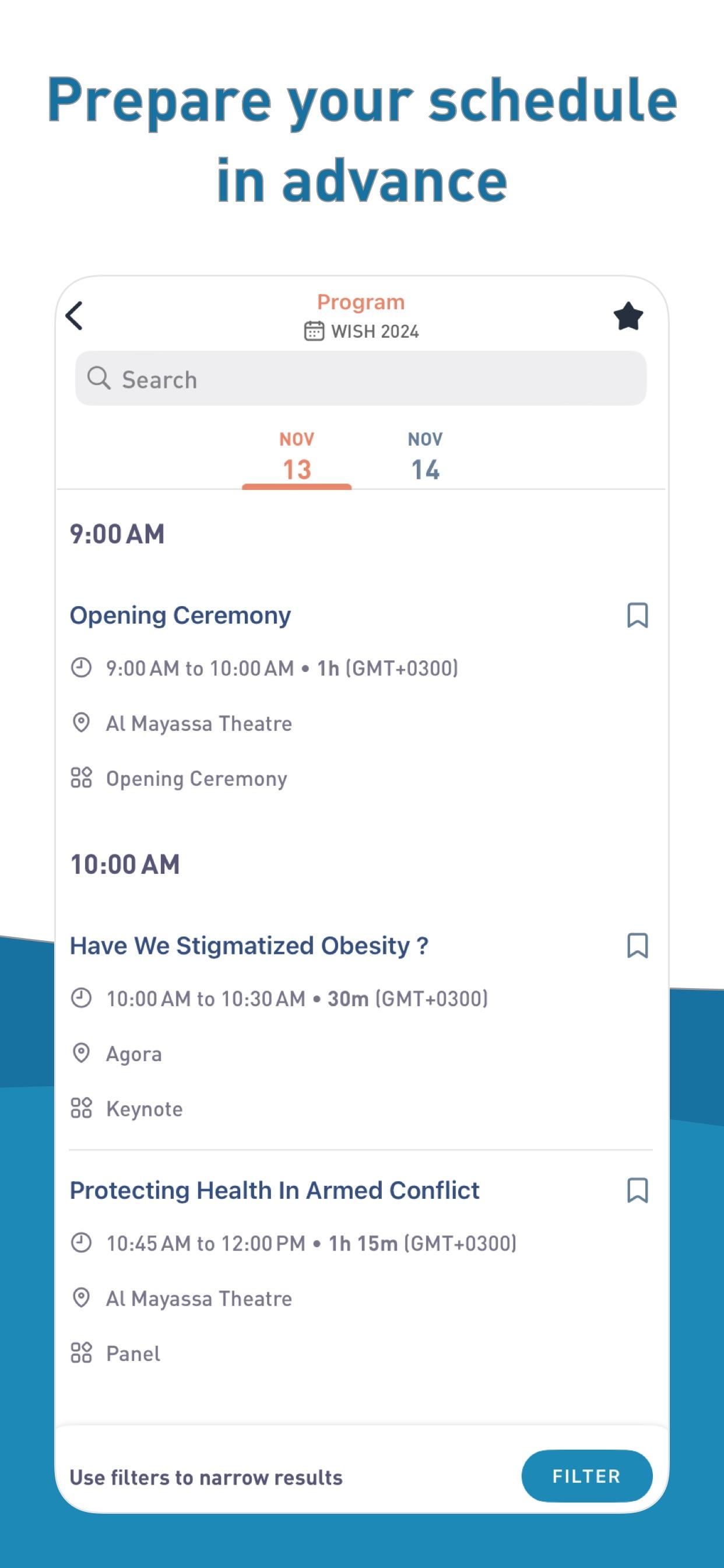Bookmark the Opening Ceremony session
Screen dimensions: 724x1568
tap(637, 615)
